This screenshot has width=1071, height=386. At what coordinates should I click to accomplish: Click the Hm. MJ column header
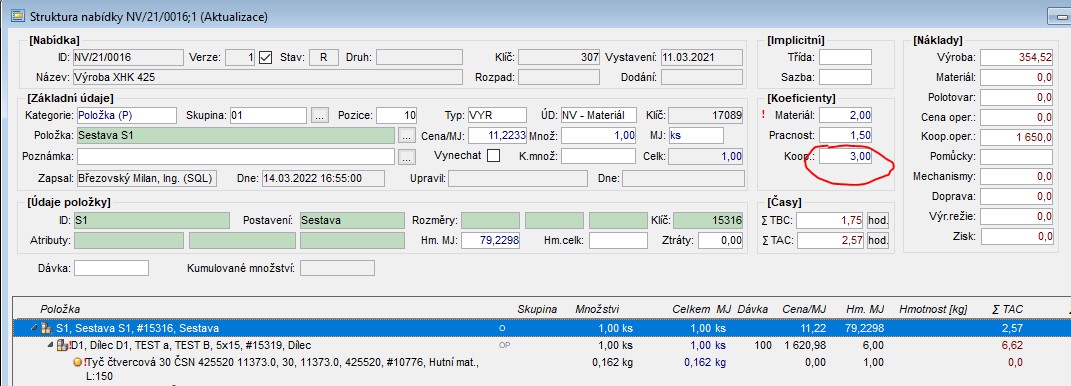(x=865, y=309)
